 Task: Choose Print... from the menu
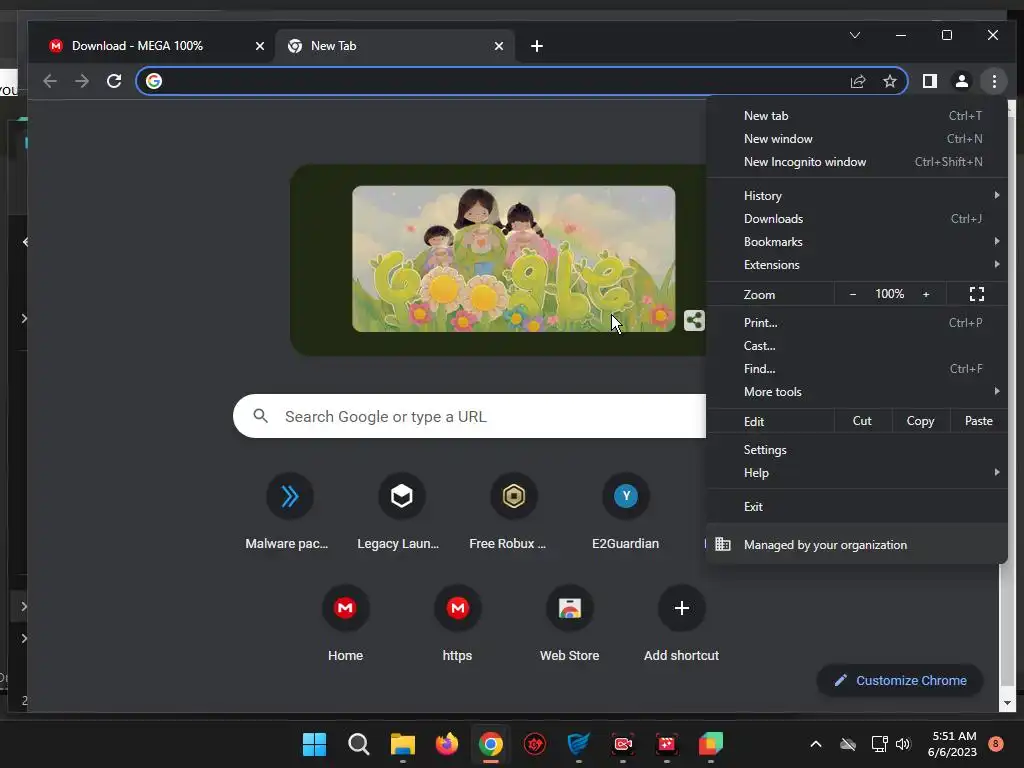(857, 322)
